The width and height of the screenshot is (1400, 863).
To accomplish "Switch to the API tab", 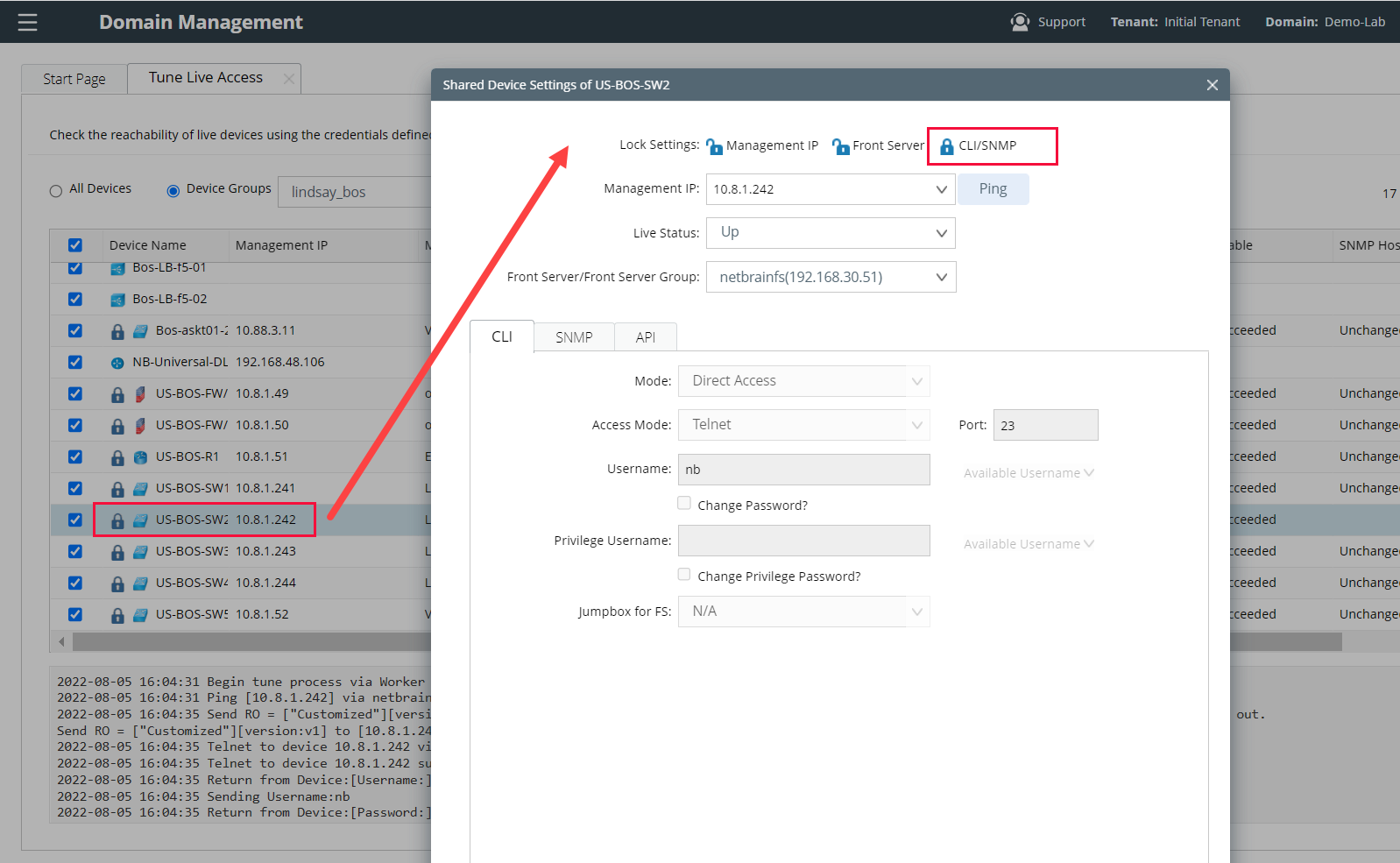I will pyautogui.click(x=646, y=337).
